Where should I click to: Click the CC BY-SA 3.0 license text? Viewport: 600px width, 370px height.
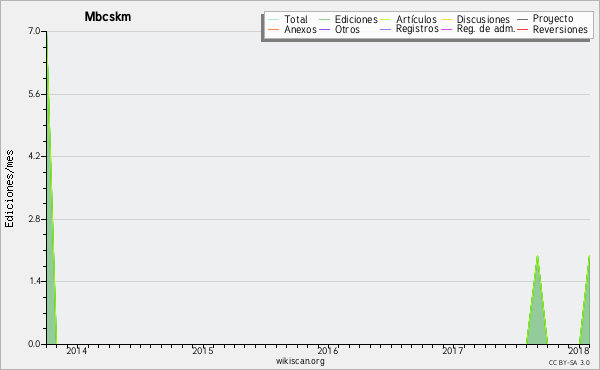coord(569,363)
